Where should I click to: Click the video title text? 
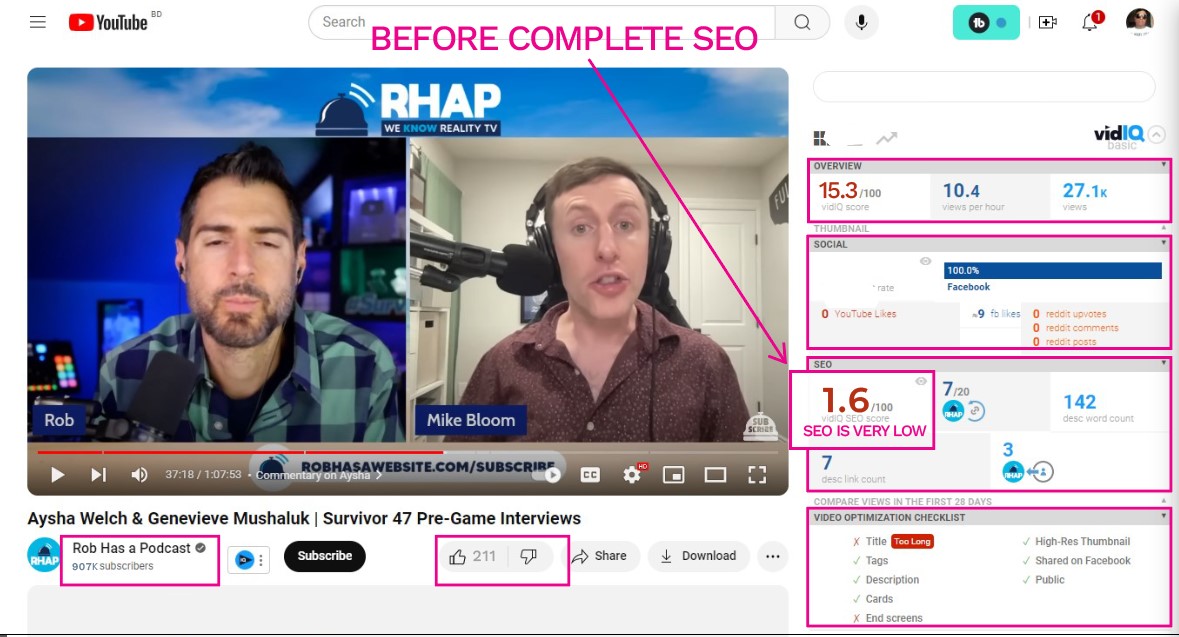[x=304, y=518]
